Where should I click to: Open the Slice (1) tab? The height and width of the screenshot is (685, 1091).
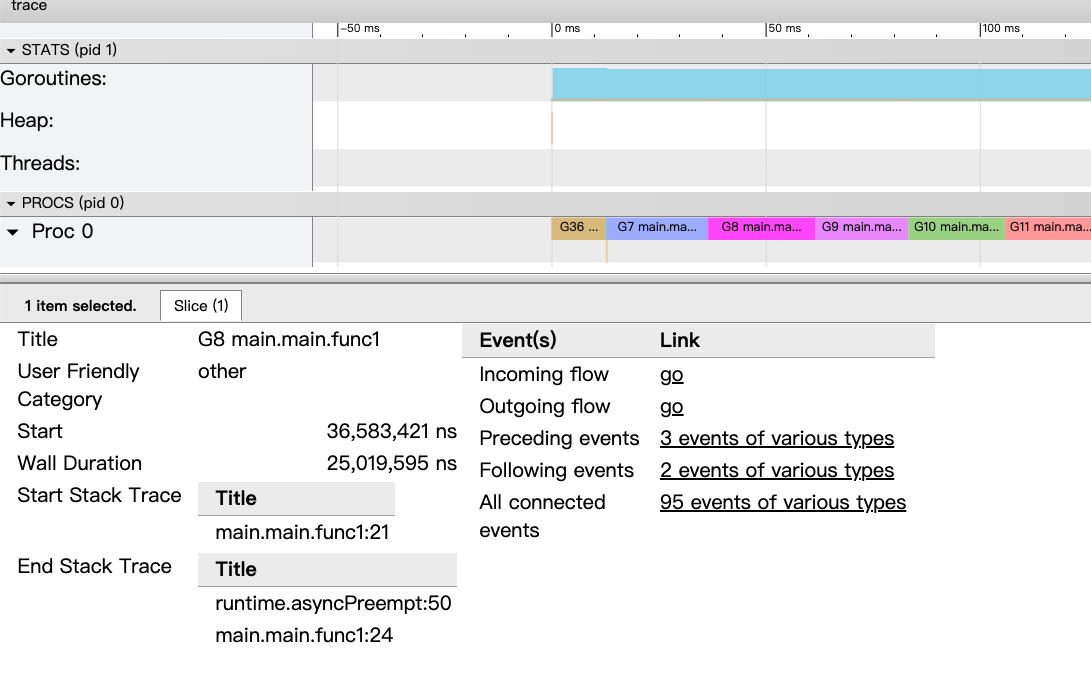pos(201,306)
